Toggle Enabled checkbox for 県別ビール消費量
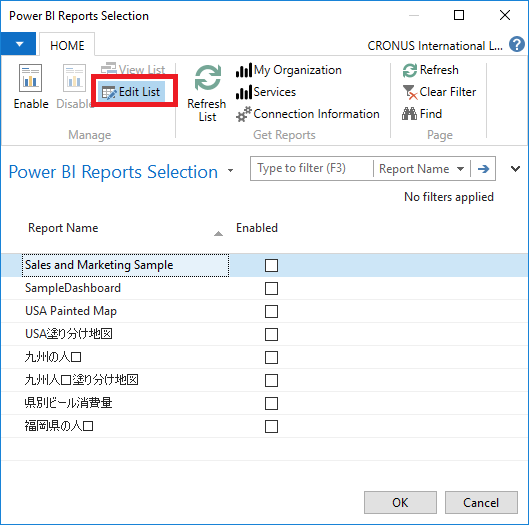This screenshot has width=529, height=525. [271, 403]
